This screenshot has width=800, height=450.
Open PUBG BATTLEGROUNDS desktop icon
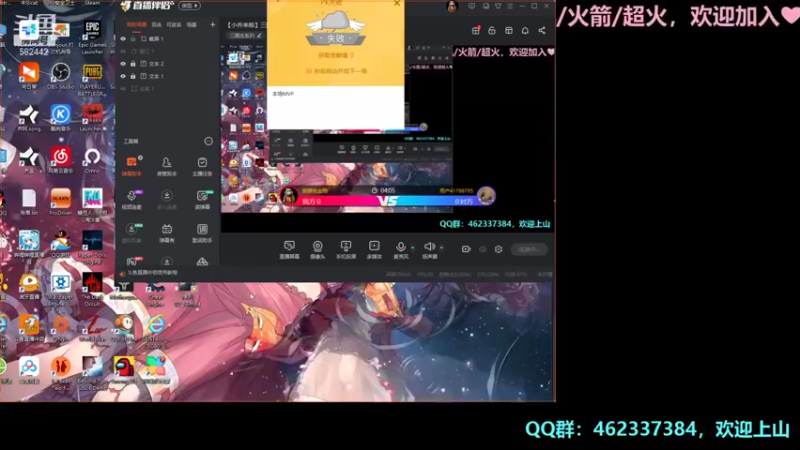tap(92, 79)
